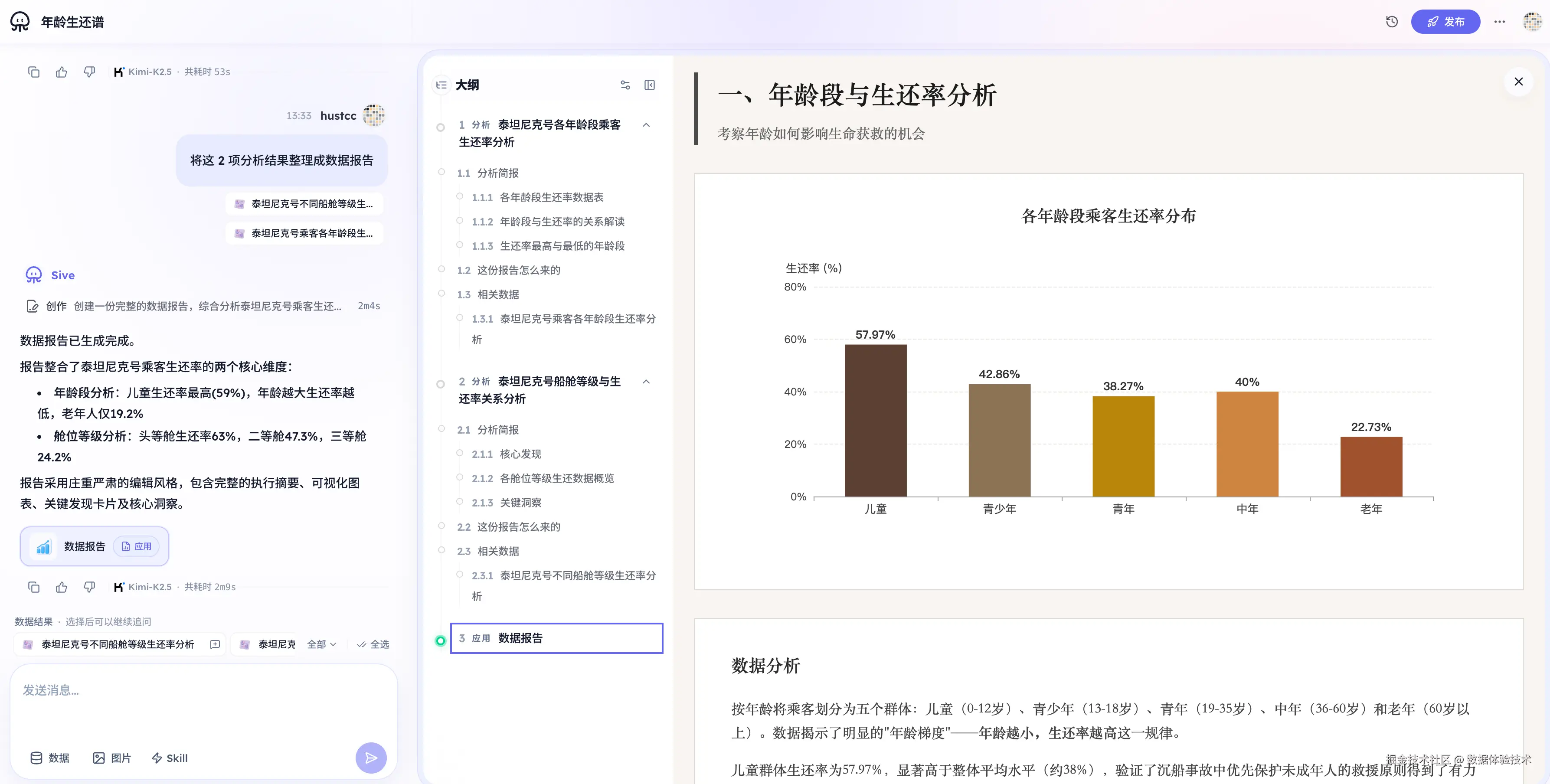The width and height of the screenshot is (1550, 784).
Task: Open attachment 泰坦尼克号不同船舱等级生... chip
Action: pos(304,203)
